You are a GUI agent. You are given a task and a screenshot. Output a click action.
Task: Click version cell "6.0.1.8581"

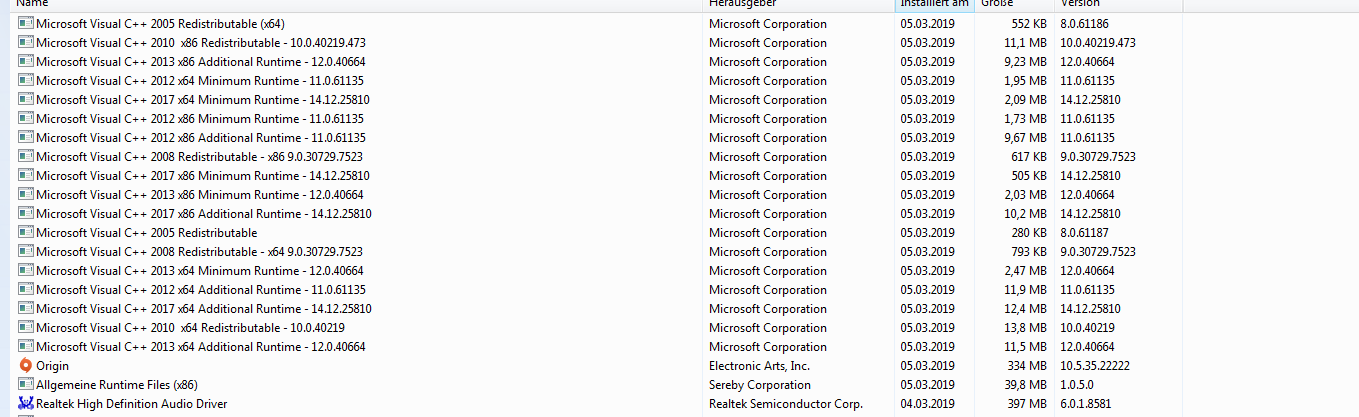click(1085, 403)
